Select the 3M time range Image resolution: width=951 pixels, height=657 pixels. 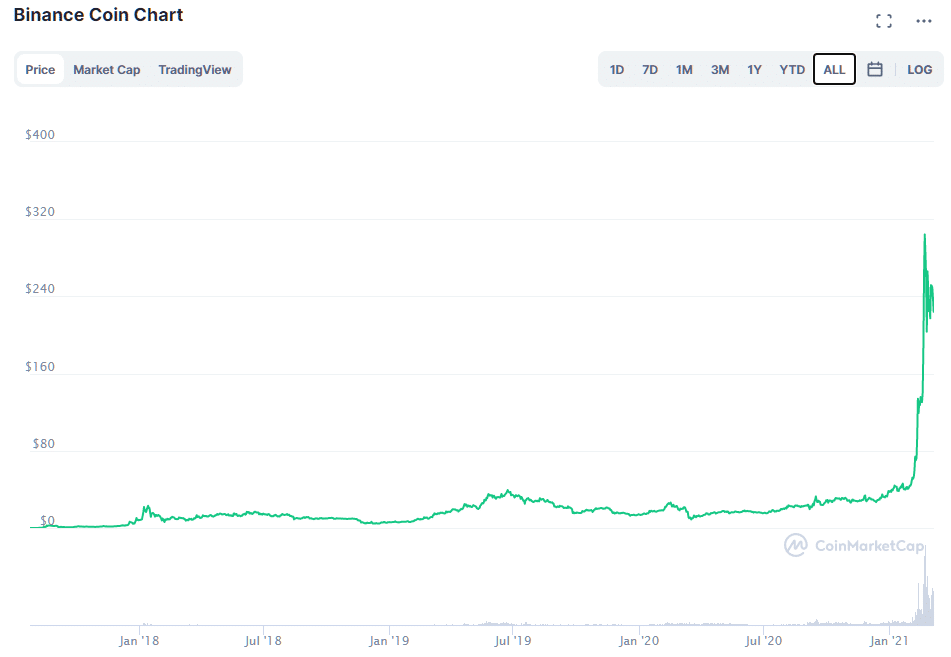click(x=720, y=70)
